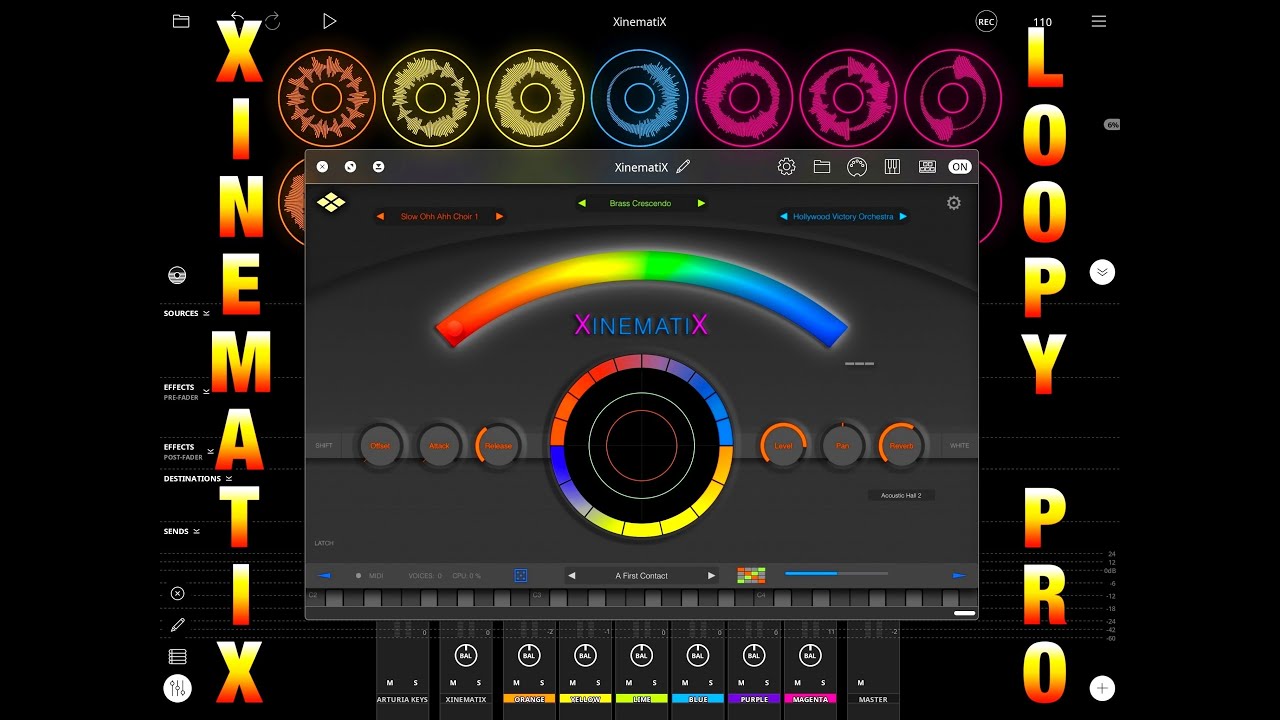Add new element with plus button
The width and height of the screenshot is (1280, 720).
1102,688
